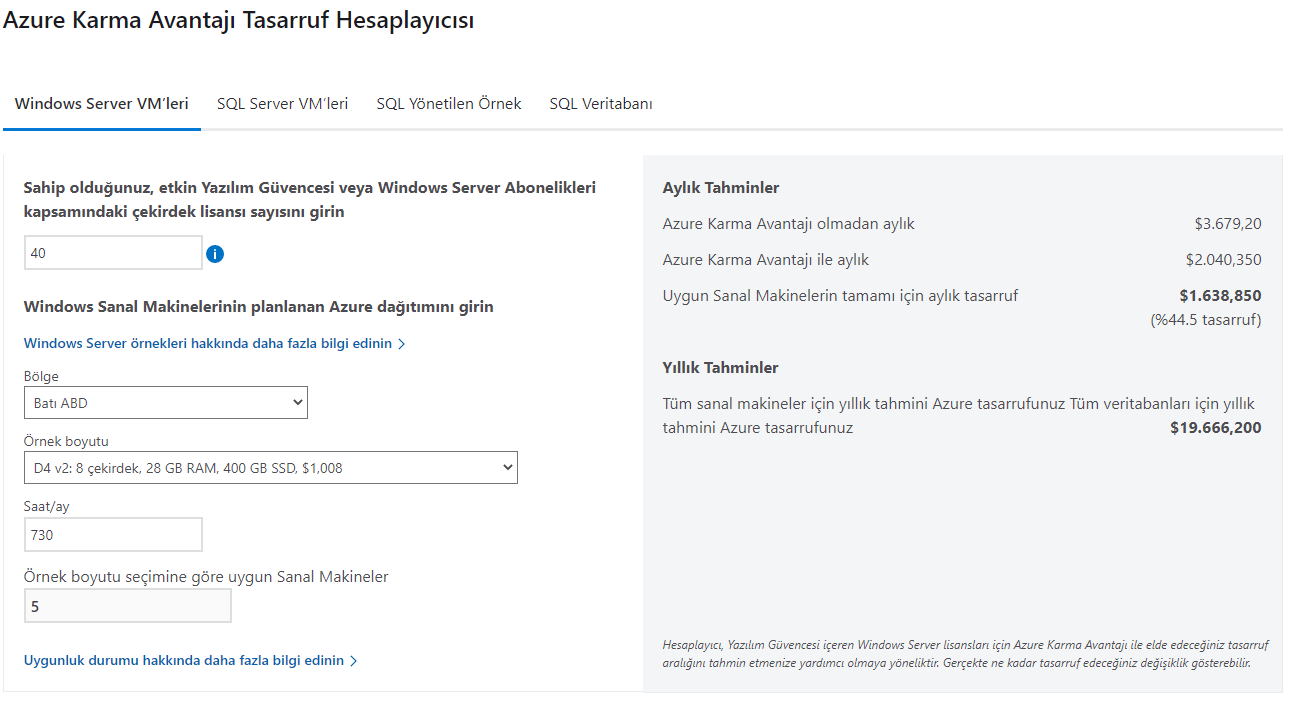Expand the Örnek boyutu D4 v2 dropdown
The height and width of the screenshot is (722, 1307).
[270, 467]
